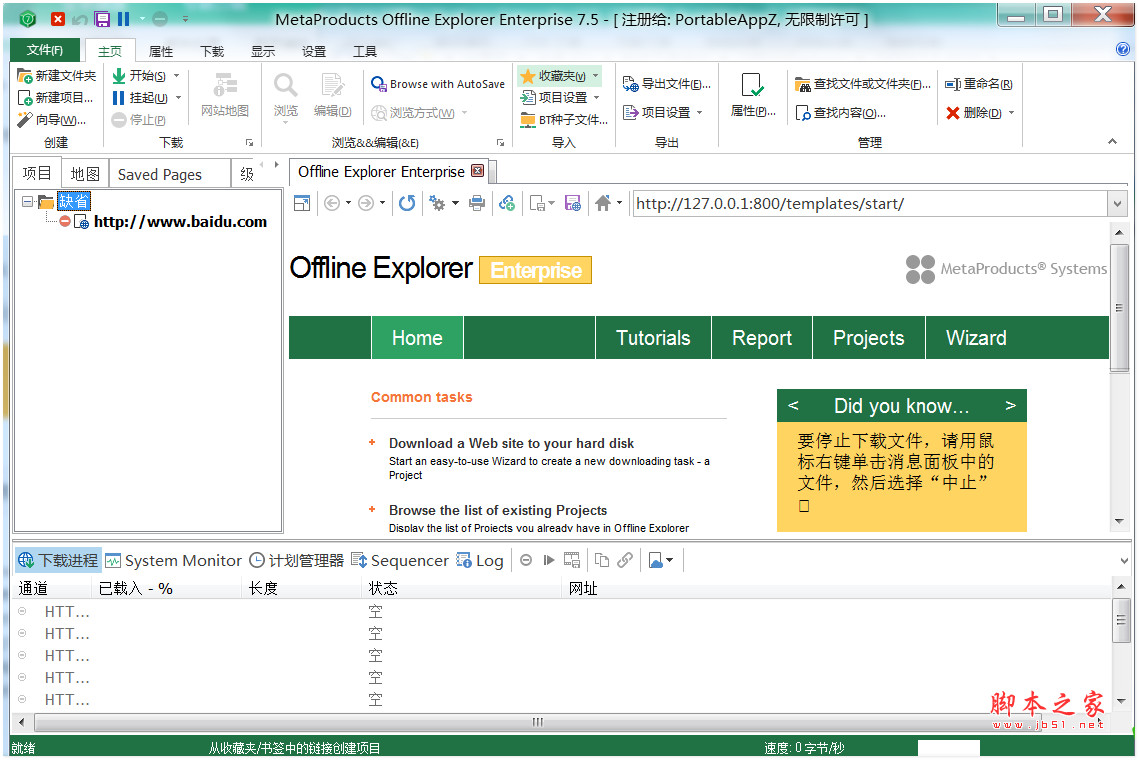Open the Site Map (网站地图) button

tap(225, 95)
